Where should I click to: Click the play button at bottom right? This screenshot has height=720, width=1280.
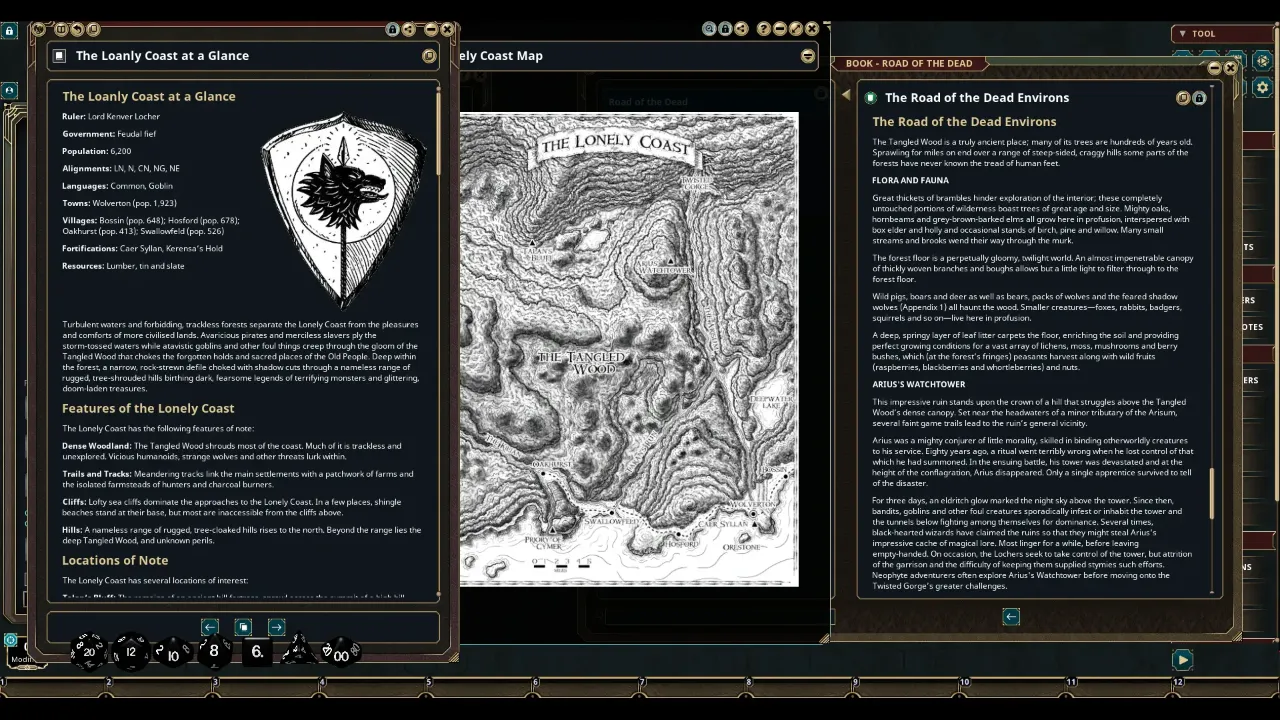tap(1182, 660)
